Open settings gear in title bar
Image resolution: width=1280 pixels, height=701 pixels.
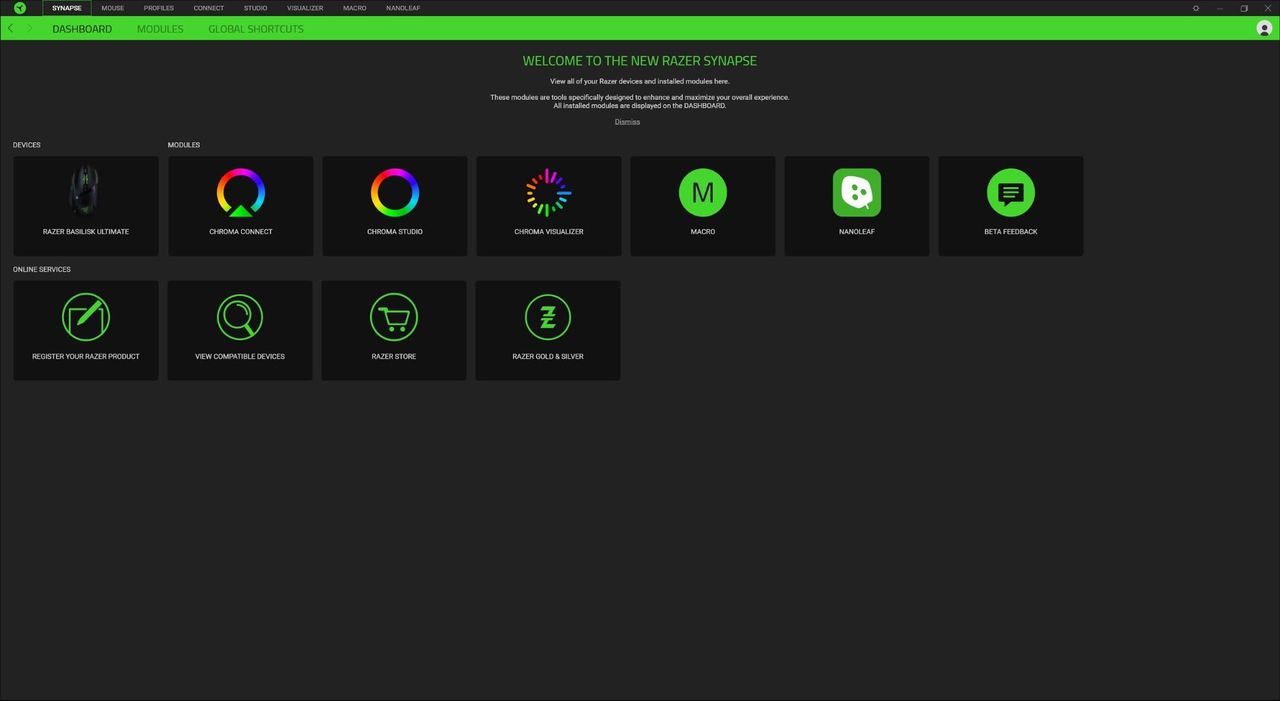pos(1196,8)
